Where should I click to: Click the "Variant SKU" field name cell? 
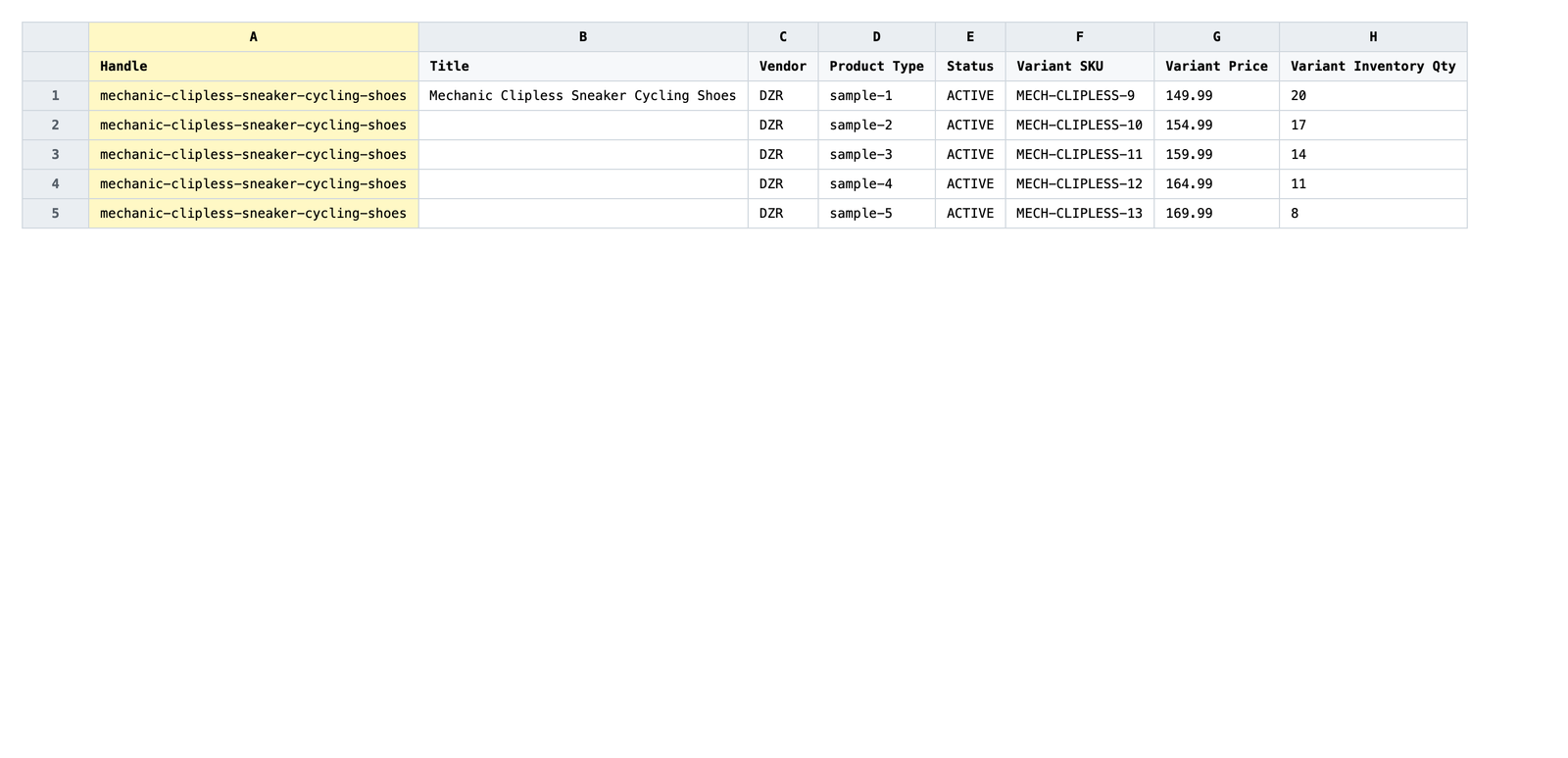point(1080,67)
